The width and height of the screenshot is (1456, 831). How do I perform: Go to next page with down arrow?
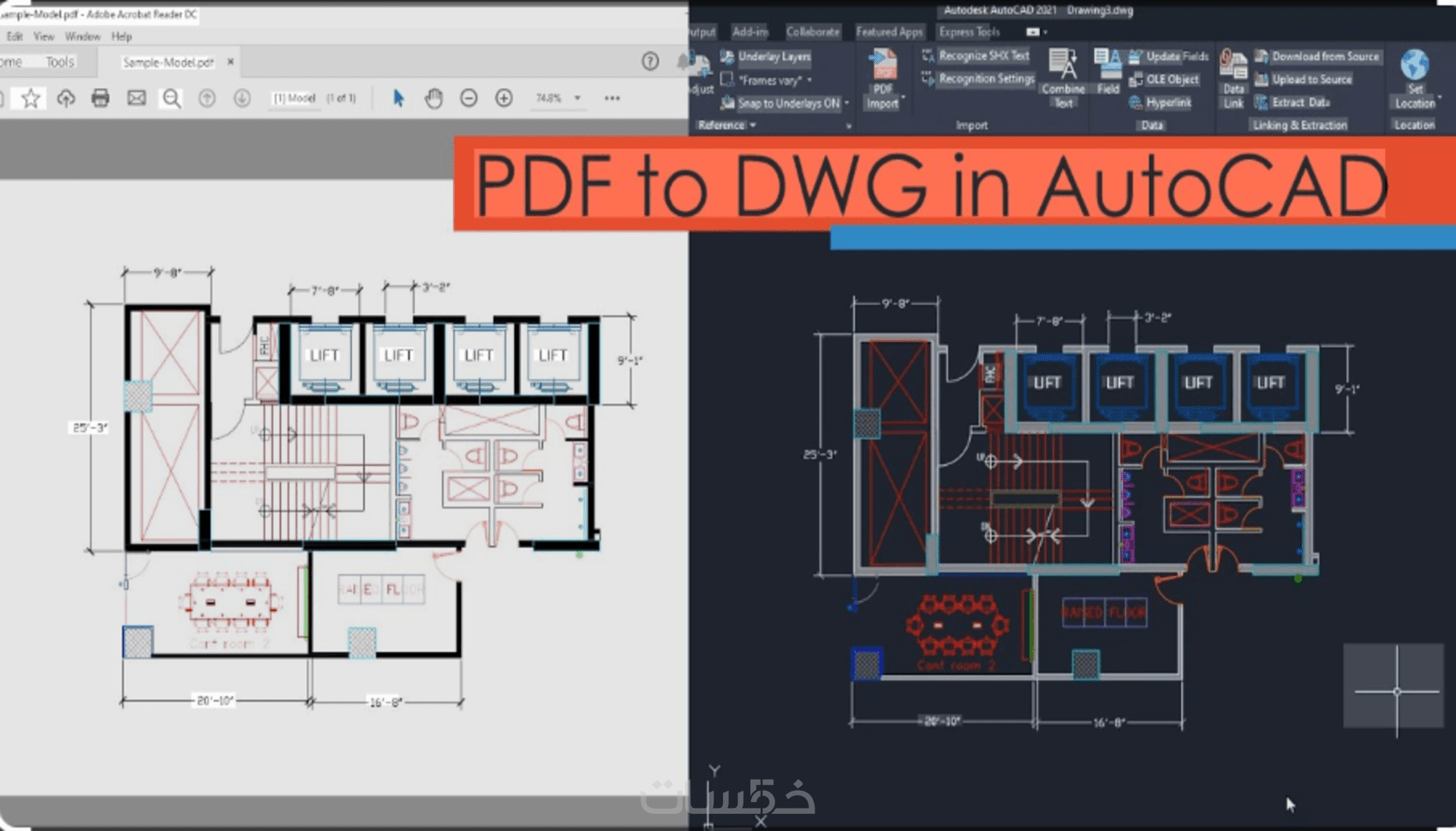coord(242,99)
